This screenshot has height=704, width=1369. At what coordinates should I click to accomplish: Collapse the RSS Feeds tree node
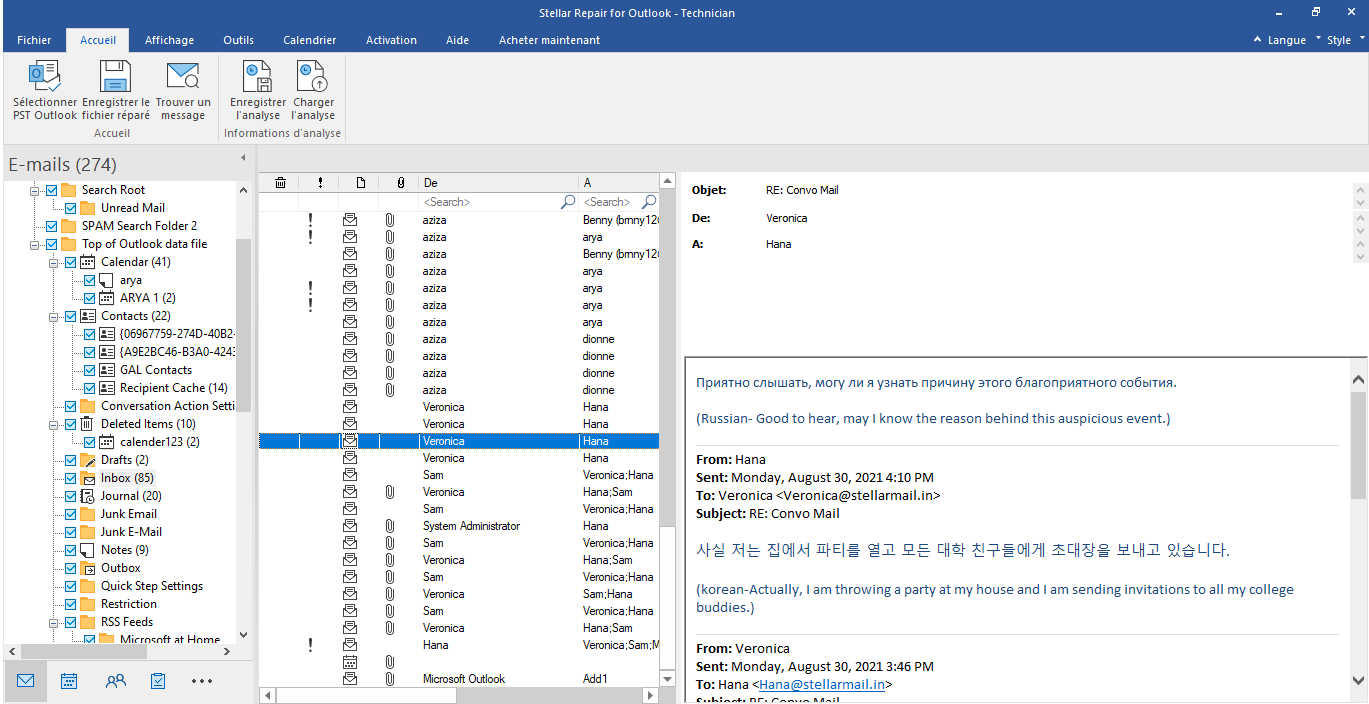click(x=54, y=622)
